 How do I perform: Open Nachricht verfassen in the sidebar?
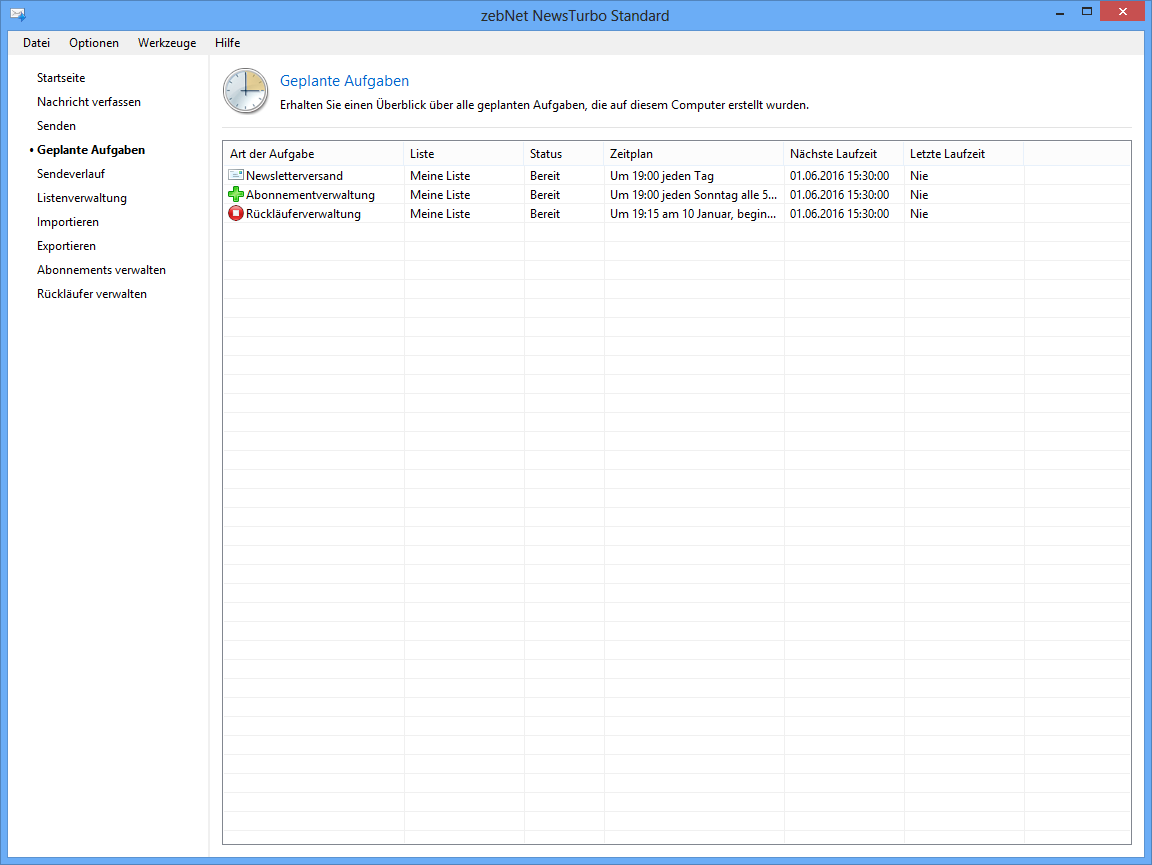point(89,102)
